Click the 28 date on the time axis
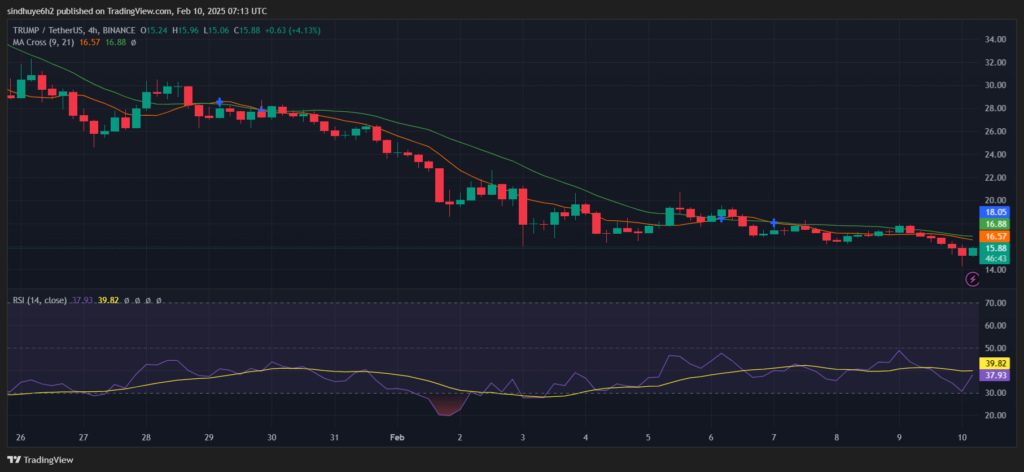The height and width of the screenshot is (472, 1024). [146, 437]
